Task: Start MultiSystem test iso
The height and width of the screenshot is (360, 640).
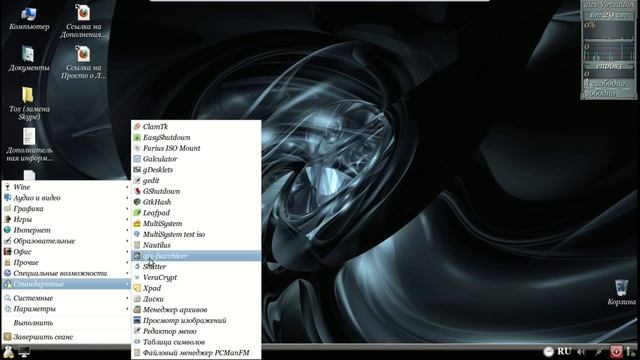Action: click(x=196, y=234)
